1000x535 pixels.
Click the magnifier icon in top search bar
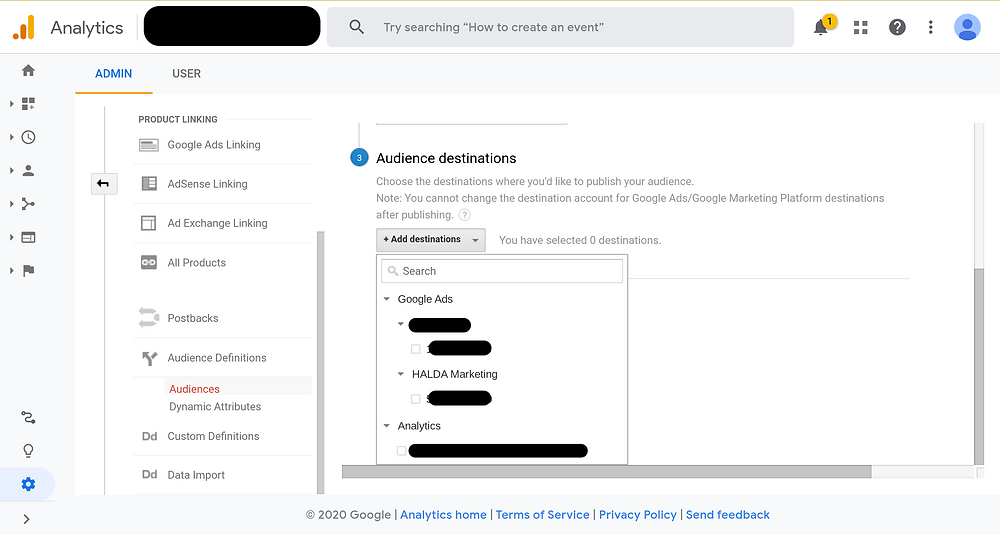[x=357, y=27]
